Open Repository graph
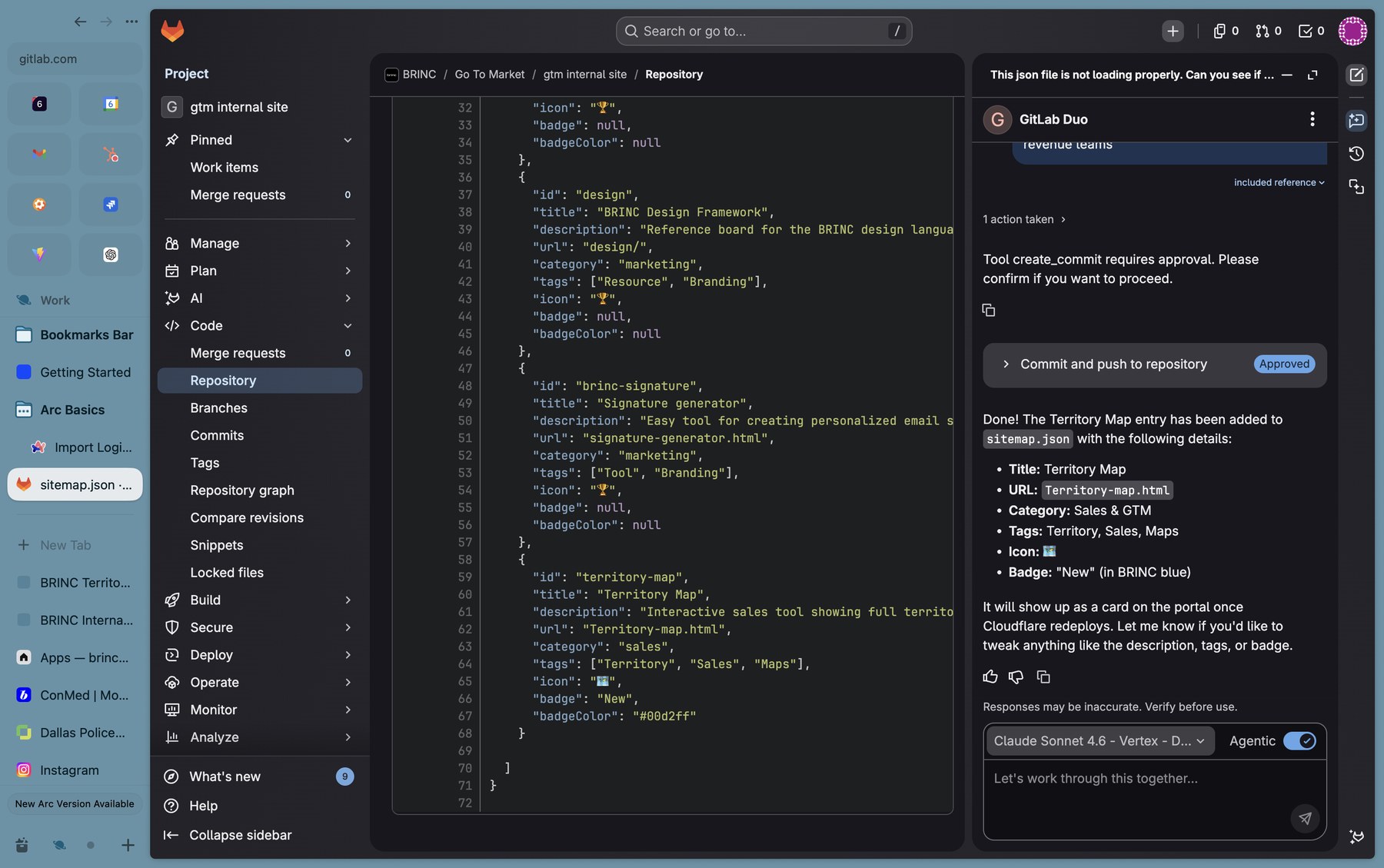The height and width of the screenshot is (868, 1384). (x=259, y=491)
